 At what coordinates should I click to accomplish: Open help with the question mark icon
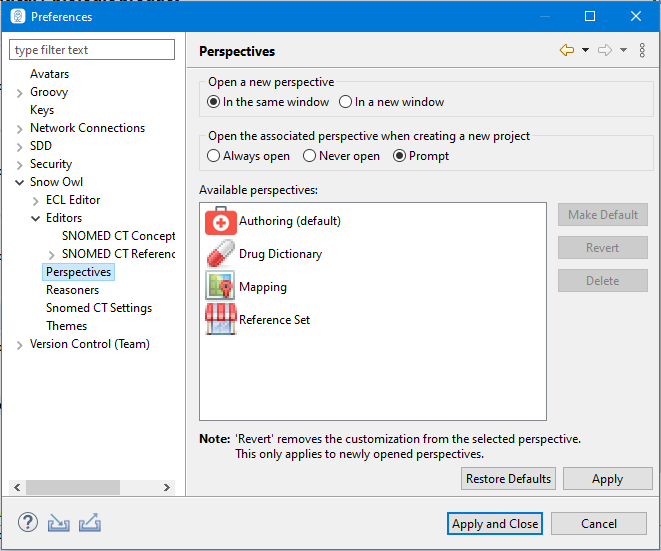point(27,523)
